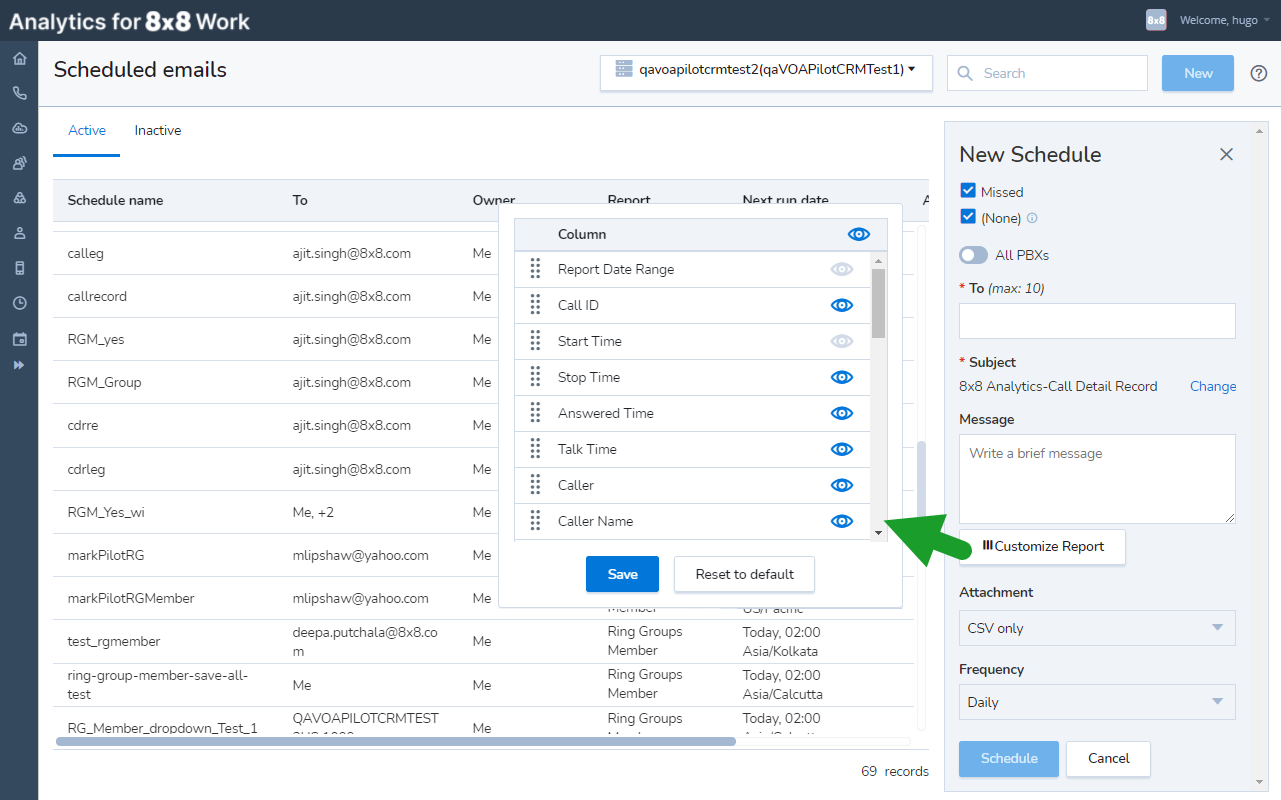Open the mobile device sidebar icon
The image size is (1281, 800).
click(18, 268)
